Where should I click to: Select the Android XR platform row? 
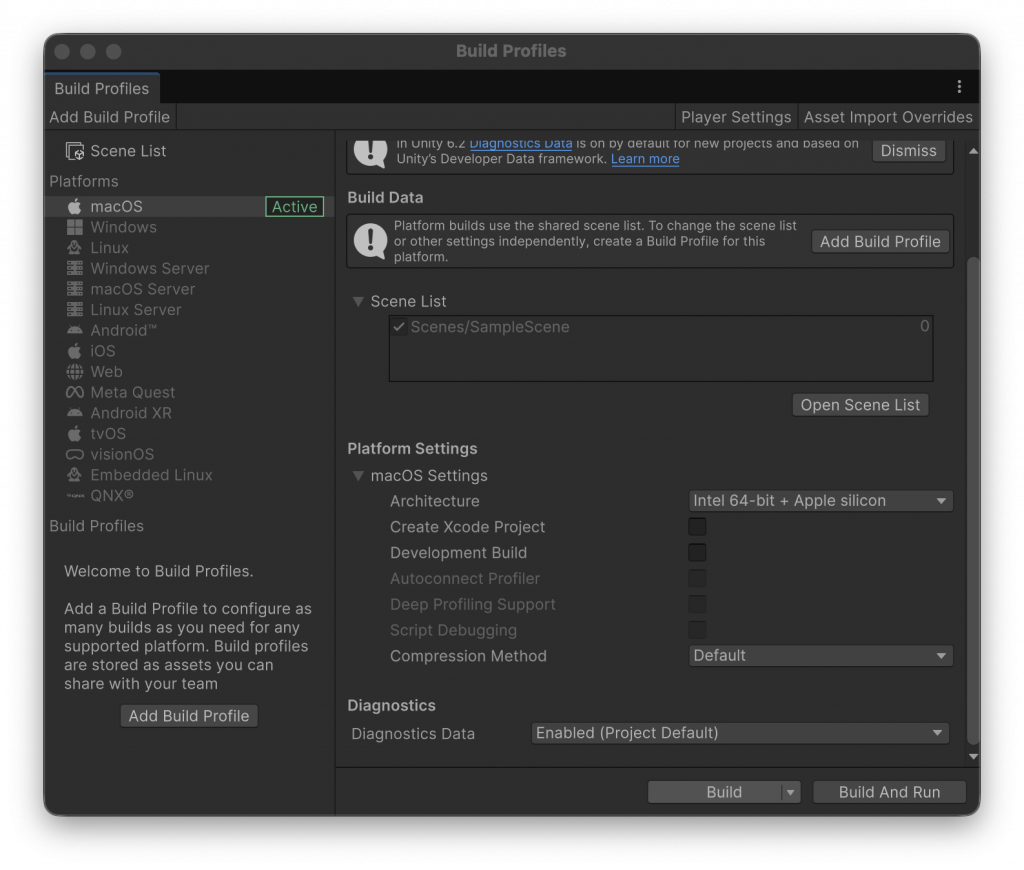point(189,413)
